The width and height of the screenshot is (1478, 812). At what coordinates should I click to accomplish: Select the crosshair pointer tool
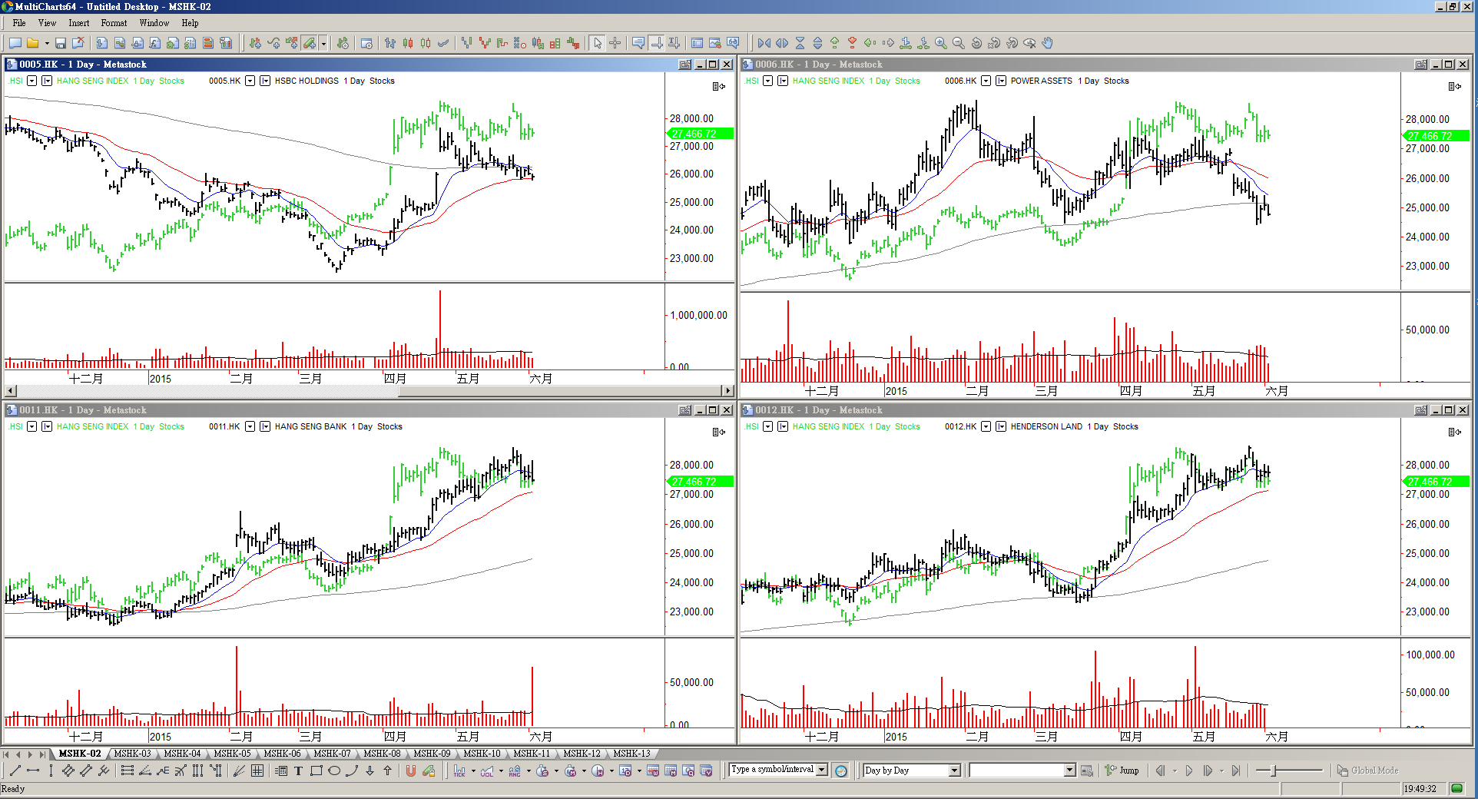pyautogui.click(x=615, y=44)
